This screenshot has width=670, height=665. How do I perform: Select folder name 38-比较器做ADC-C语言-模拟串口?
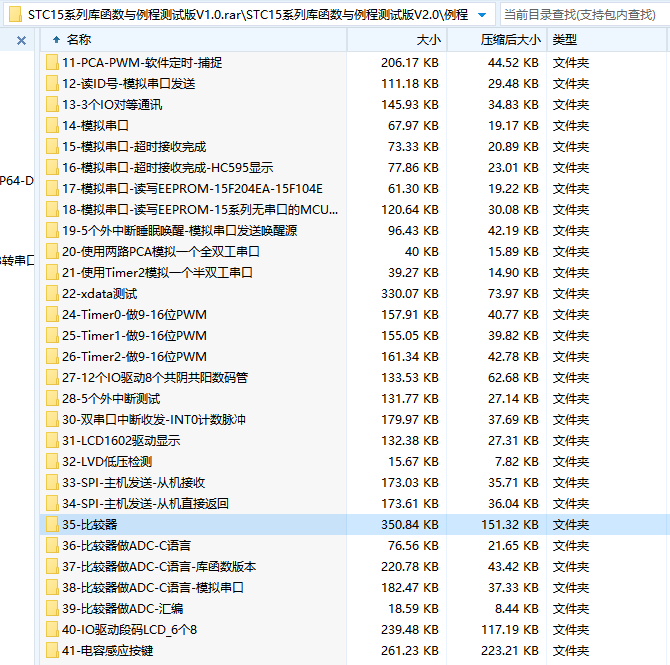[153, 588]
